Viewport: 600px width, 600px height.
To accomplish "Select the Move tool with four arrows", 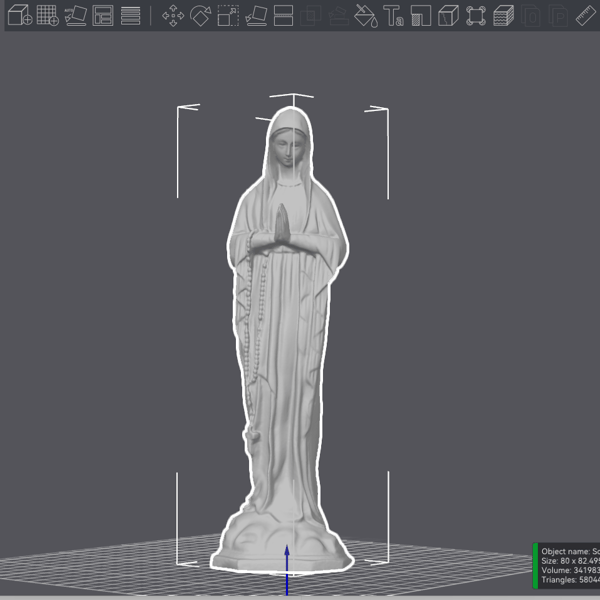I will click(173, 16).
